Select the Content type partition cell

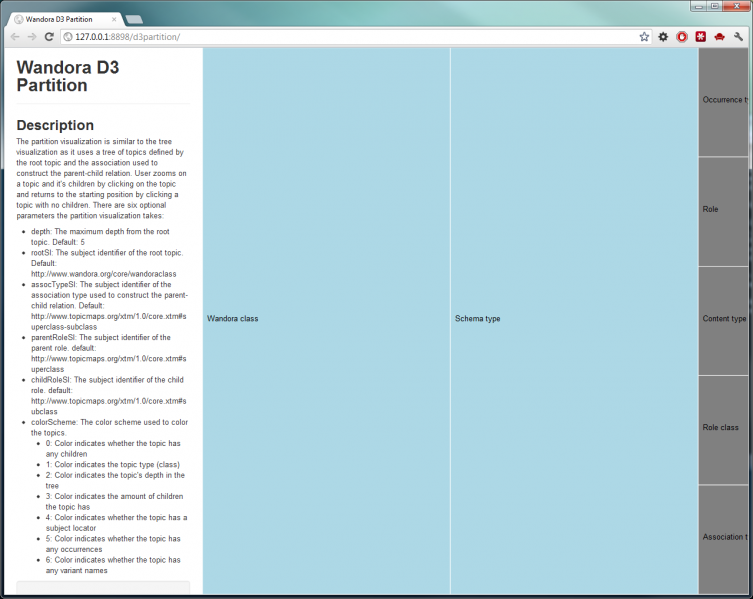pos(724,320)
